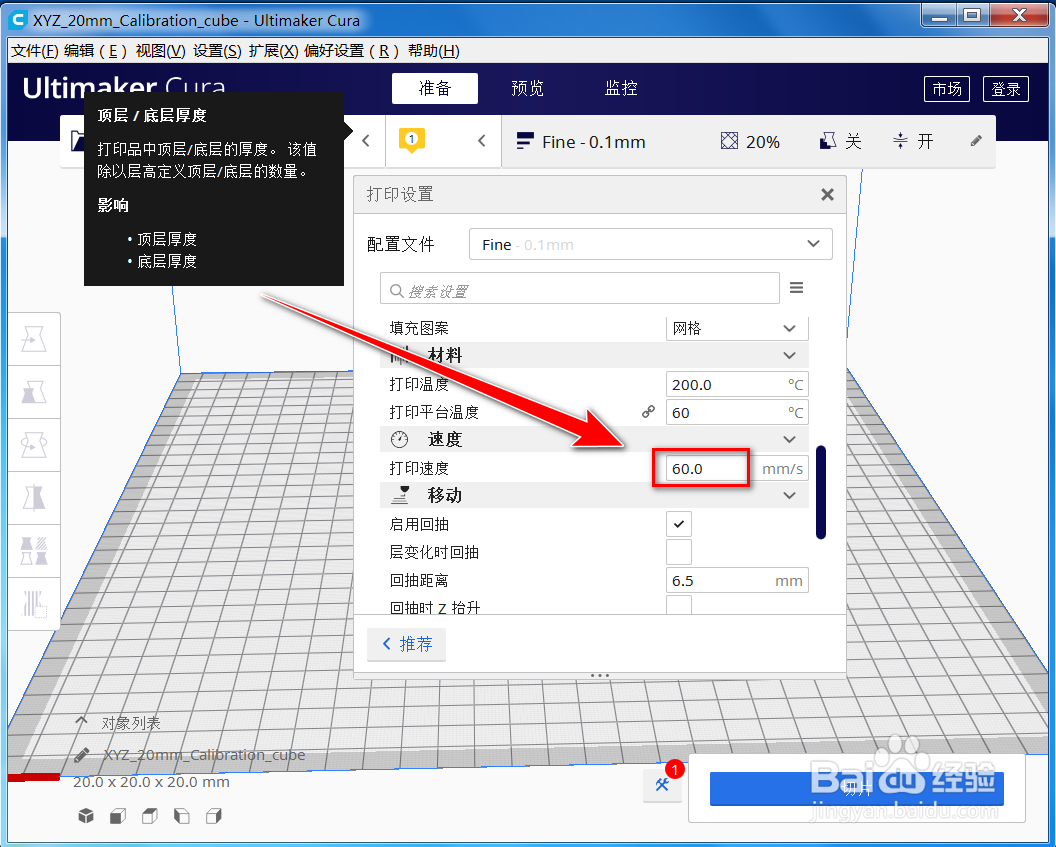Click the 20% infill icon
Viewport: 1056px width, 847px height.
click(x=729, y=141)
